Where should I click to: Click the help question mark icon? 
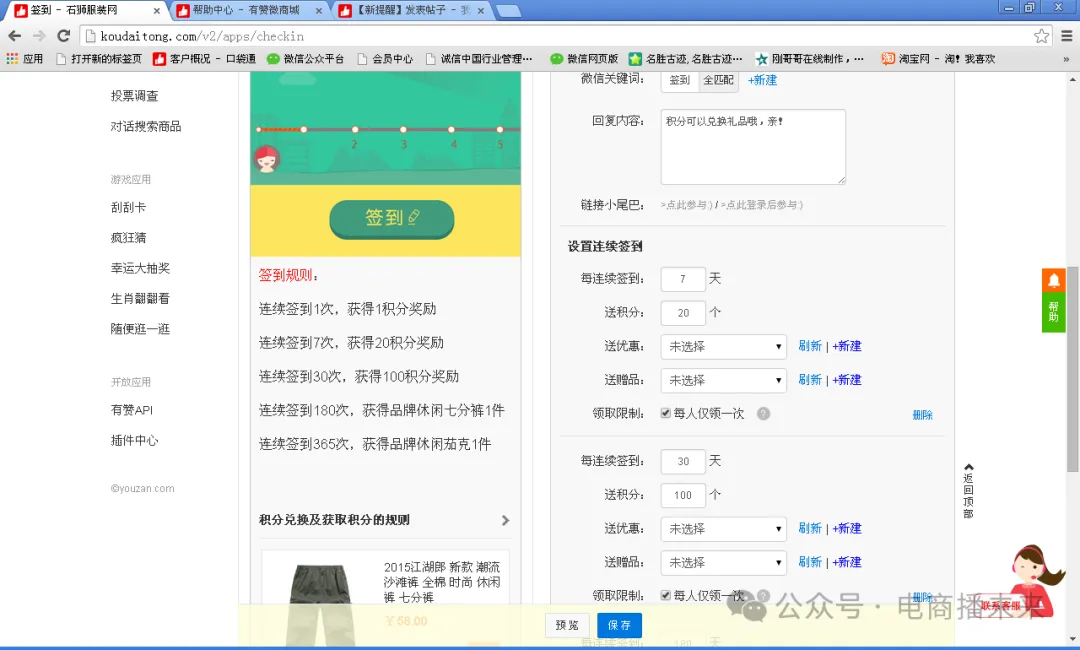[763, 414]
